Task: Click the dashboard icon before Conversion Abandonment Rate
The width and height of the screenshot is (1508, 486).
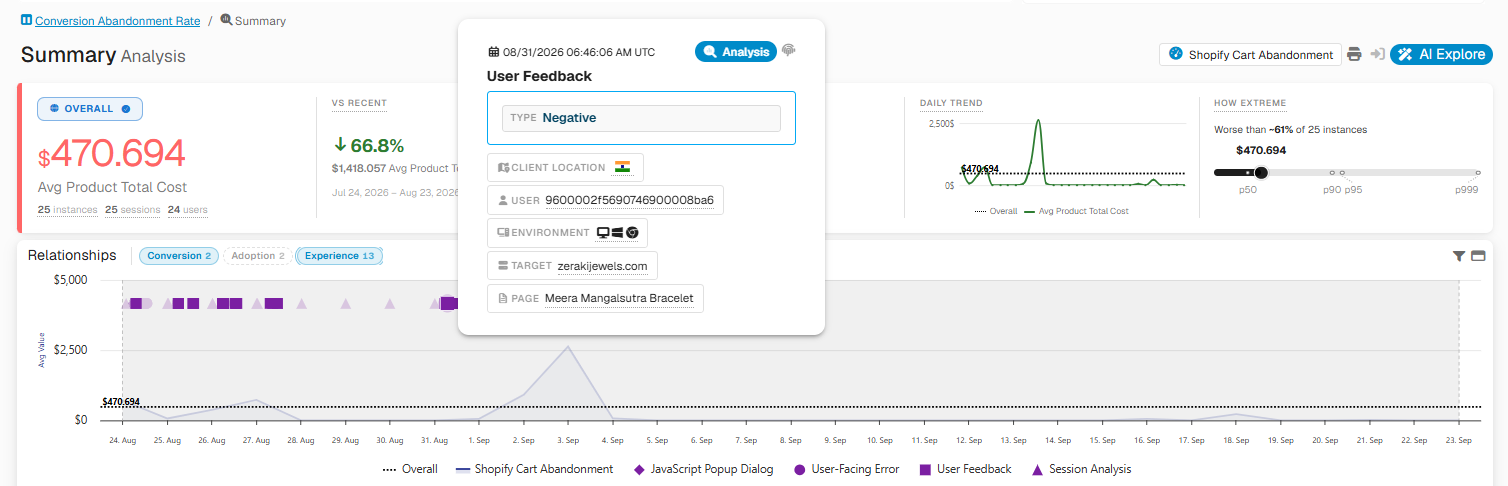Action: click(x=26, y=20)
